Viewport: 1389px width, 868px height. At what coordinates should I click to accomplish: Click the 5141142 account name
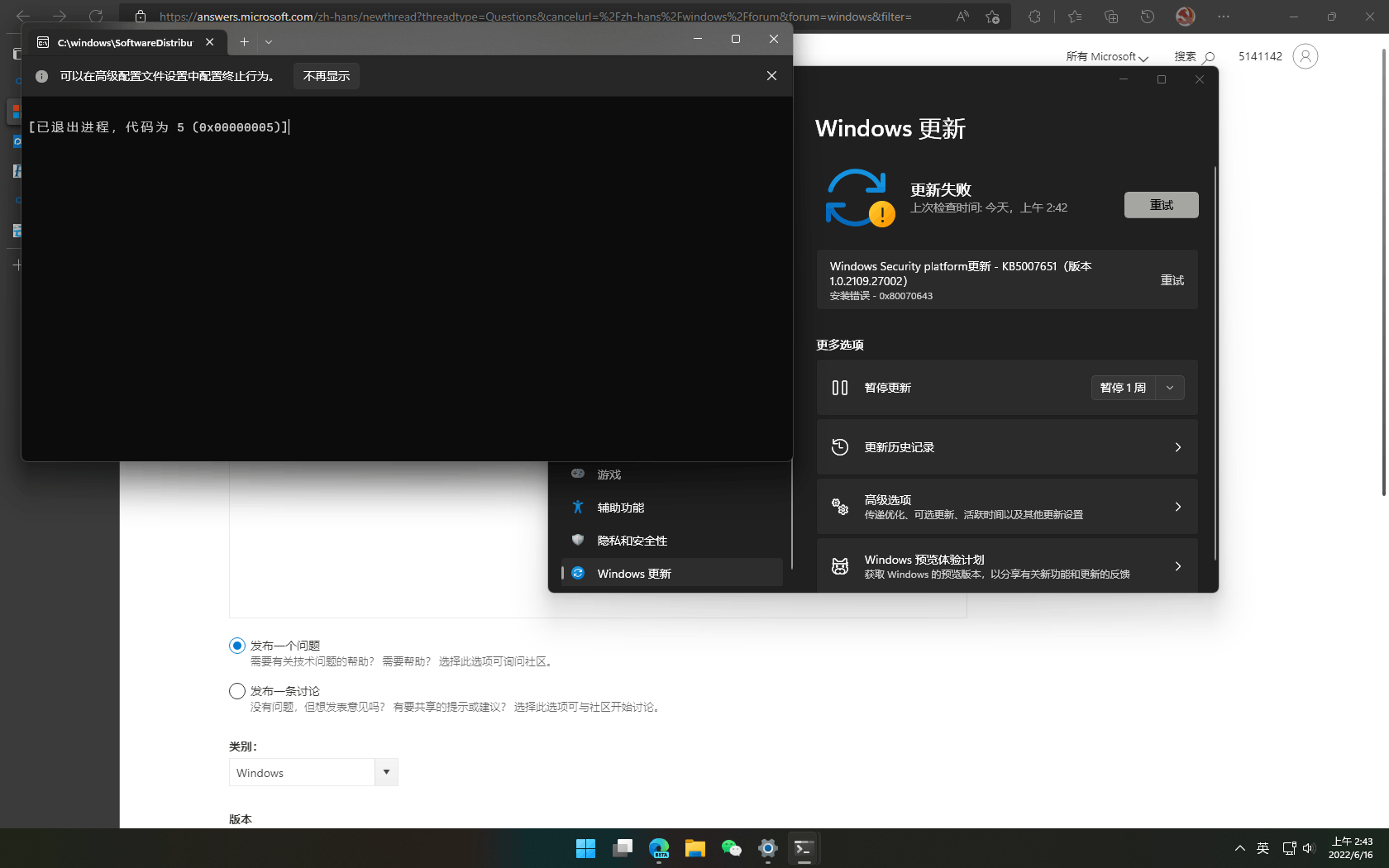(1260, 56)
